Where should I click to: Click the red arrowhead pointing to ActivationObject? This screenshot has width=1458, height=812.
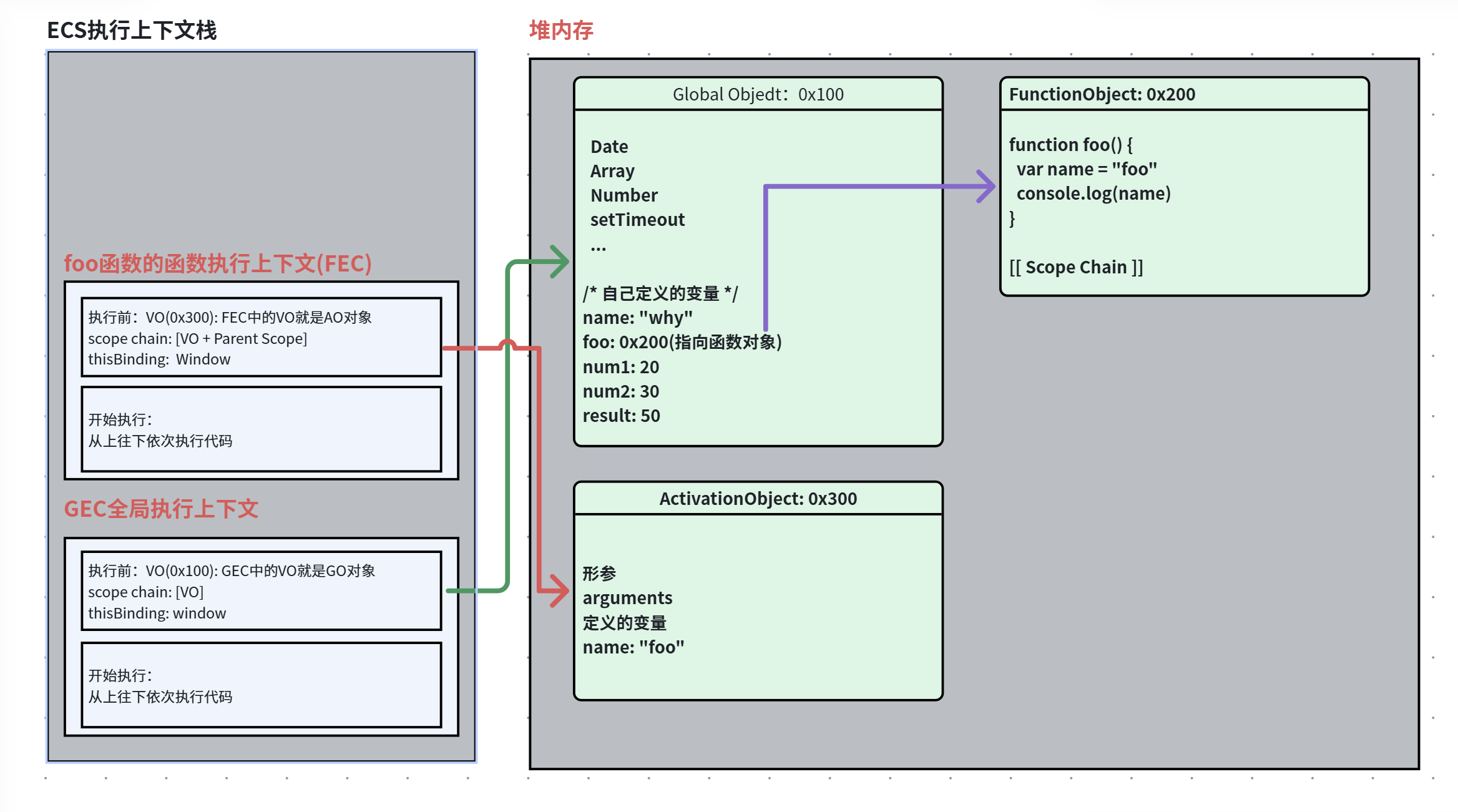click(560, 590)
